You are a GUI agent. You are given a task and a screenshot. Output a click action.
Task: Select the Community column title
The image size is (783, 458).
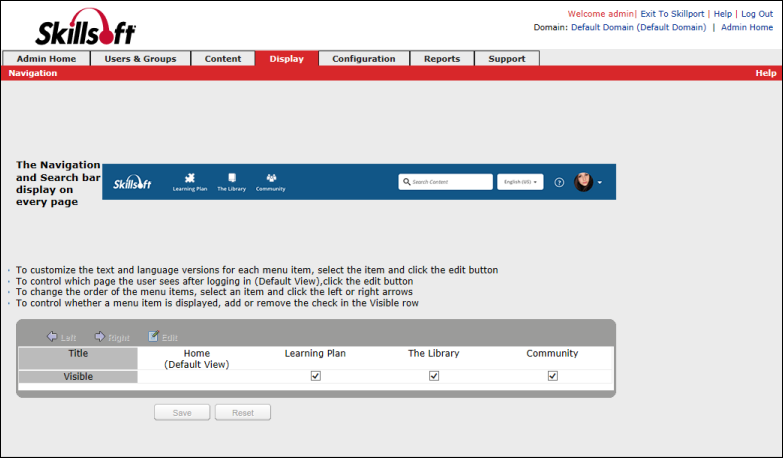coord(552,353)
